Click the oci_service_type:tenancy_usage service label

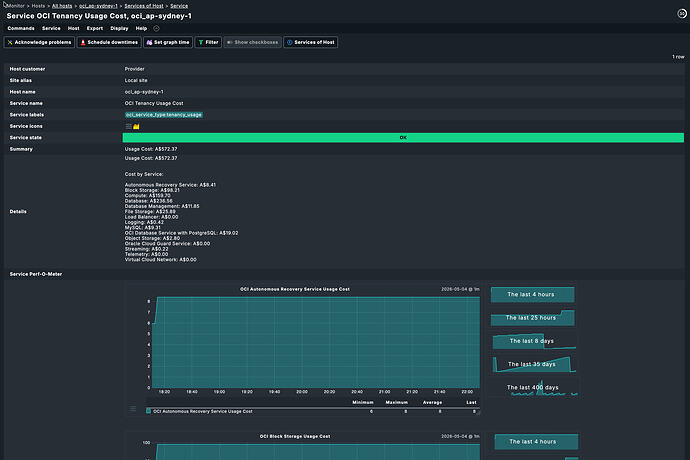click(x=164, y=115)
